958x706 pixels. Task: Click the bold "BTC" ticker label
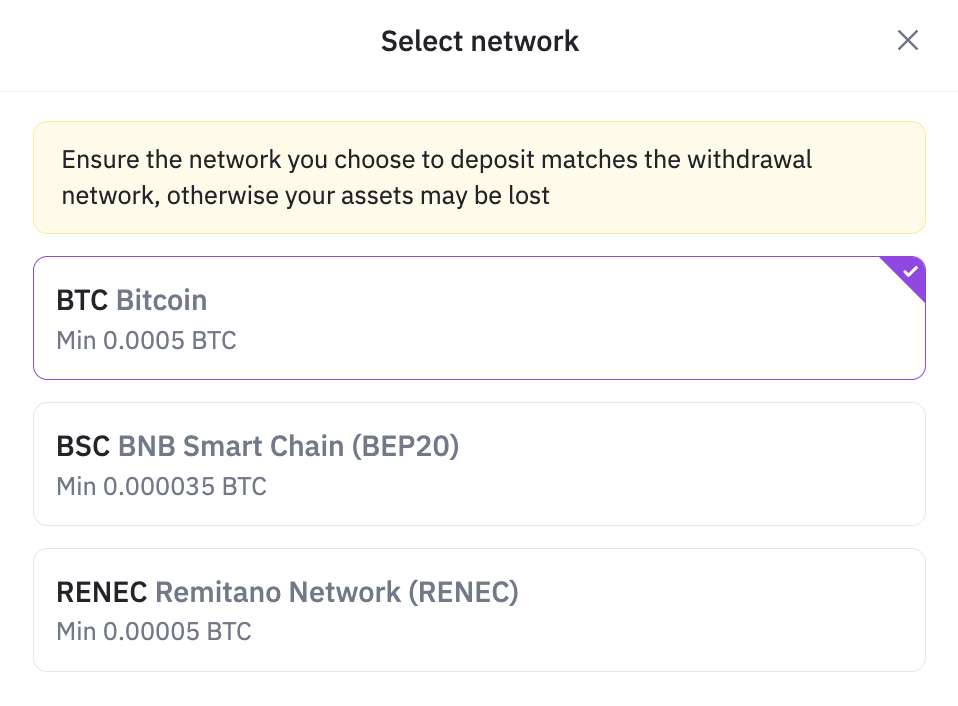click(x=83, y=300)
